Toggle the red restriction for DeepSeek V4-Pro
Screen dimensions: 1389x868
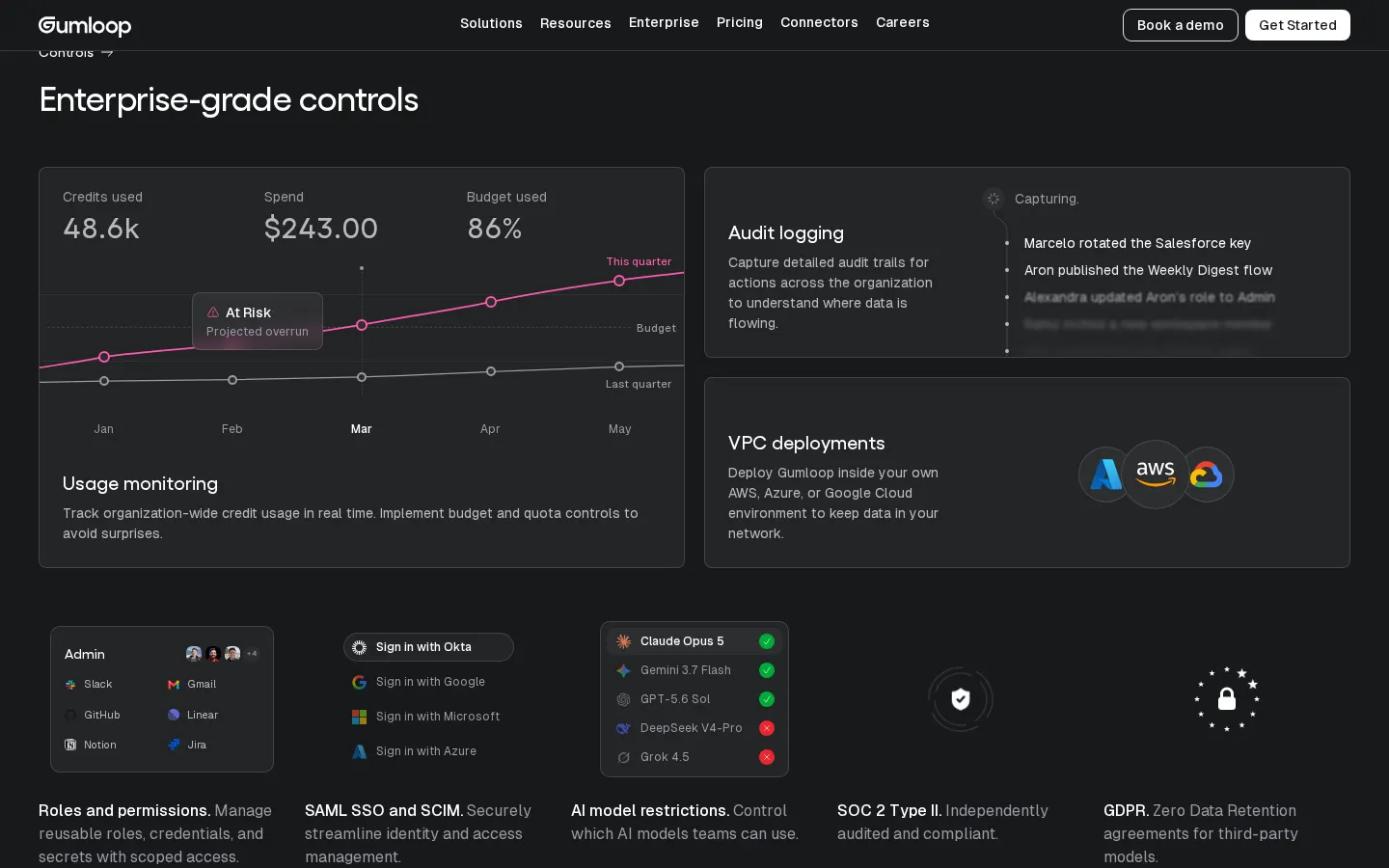[x=767, y=728]
